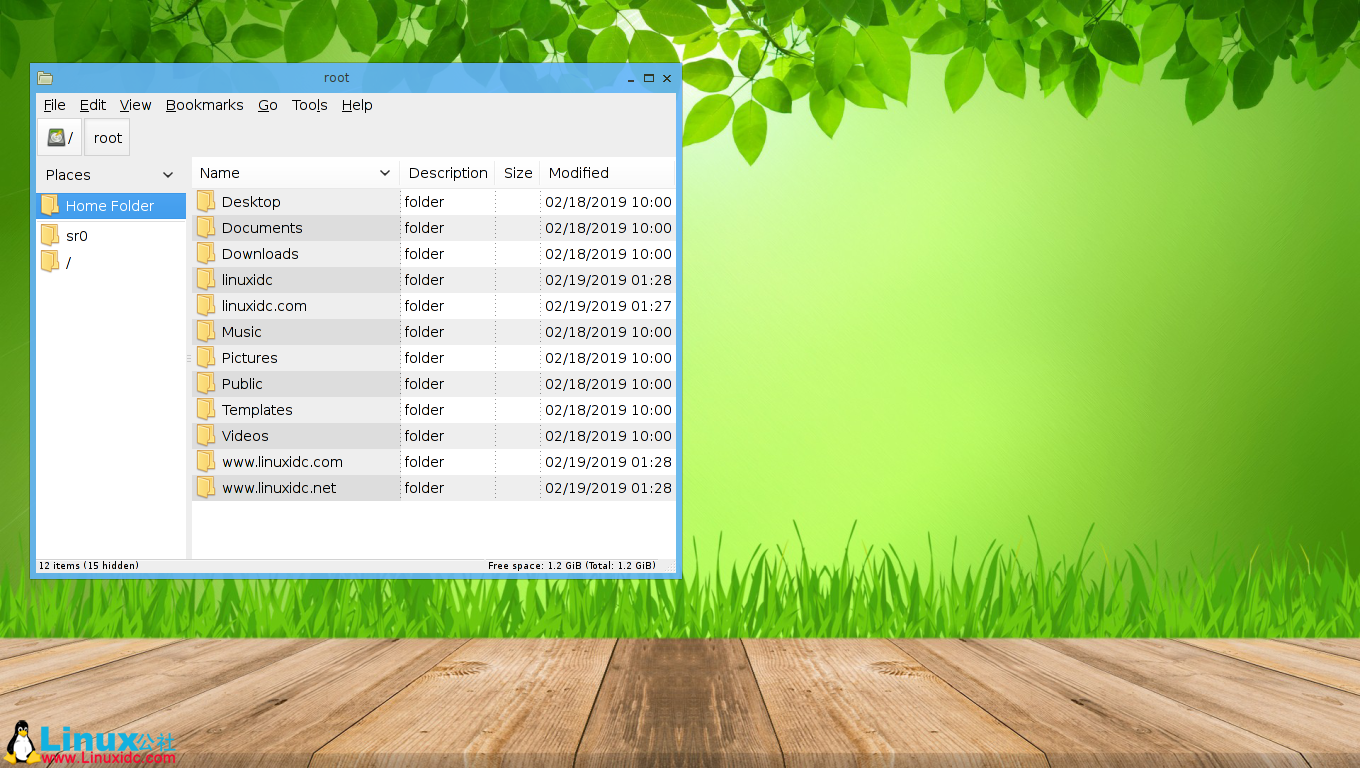The height and width of the screenshot is (768, 1360).
Task: Select the www.linuxidc.net folder icon
Action: click(206, 487)
